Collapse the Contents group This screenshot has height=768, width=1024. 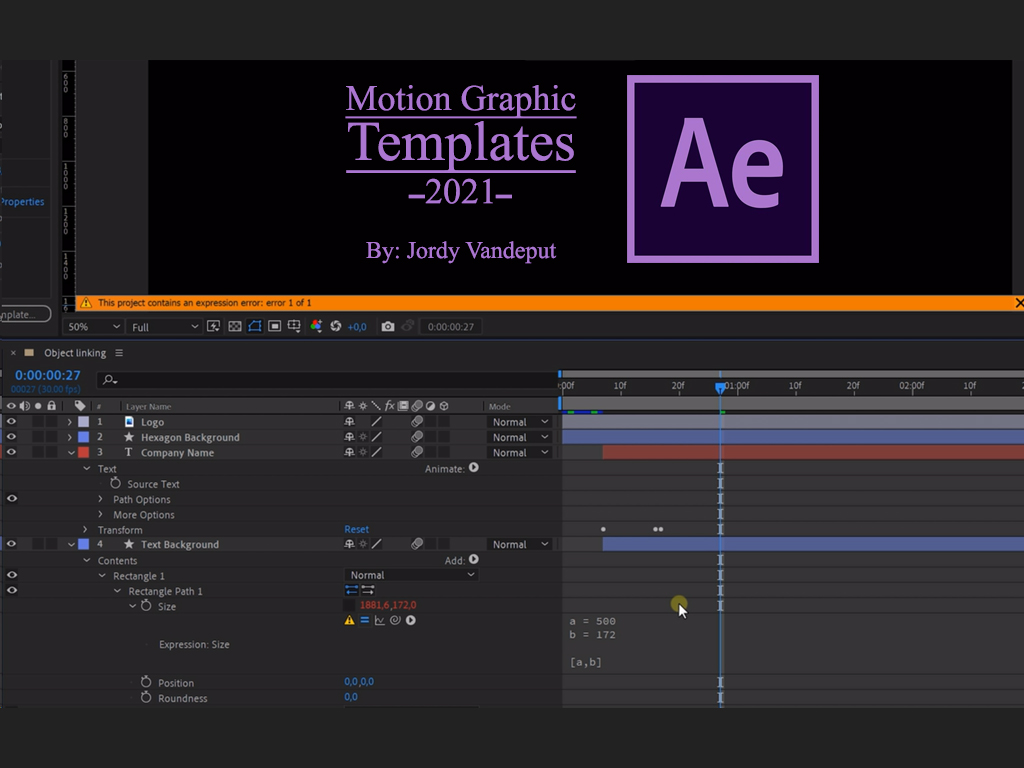pyautogui.click(x=86, y=560)
